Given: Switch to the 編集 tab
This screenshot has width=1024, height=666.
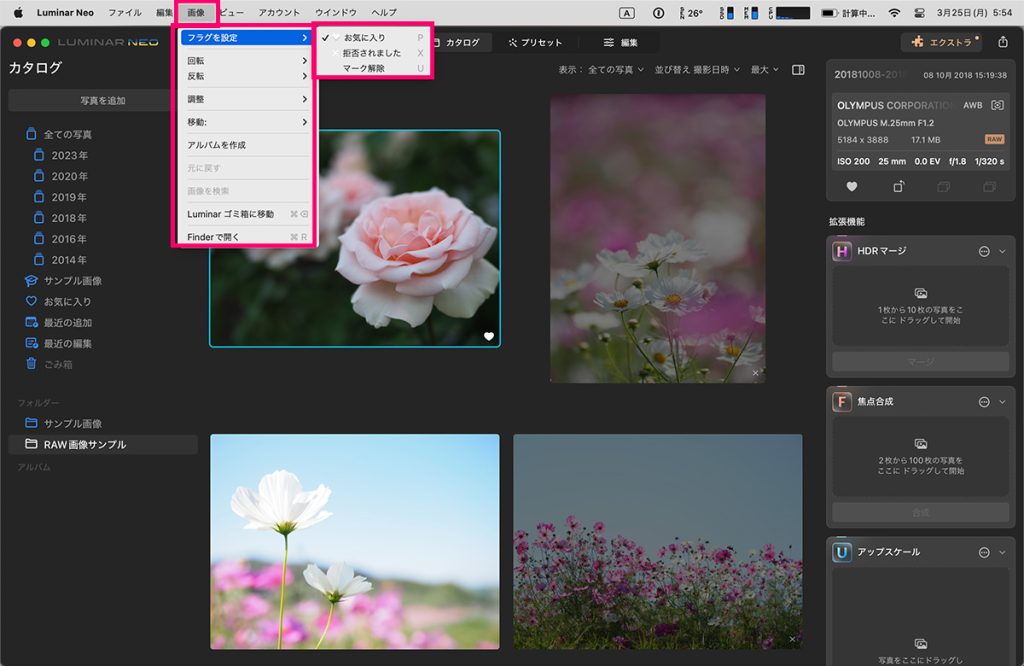Looking at the screenshot, I should (620, 42).
